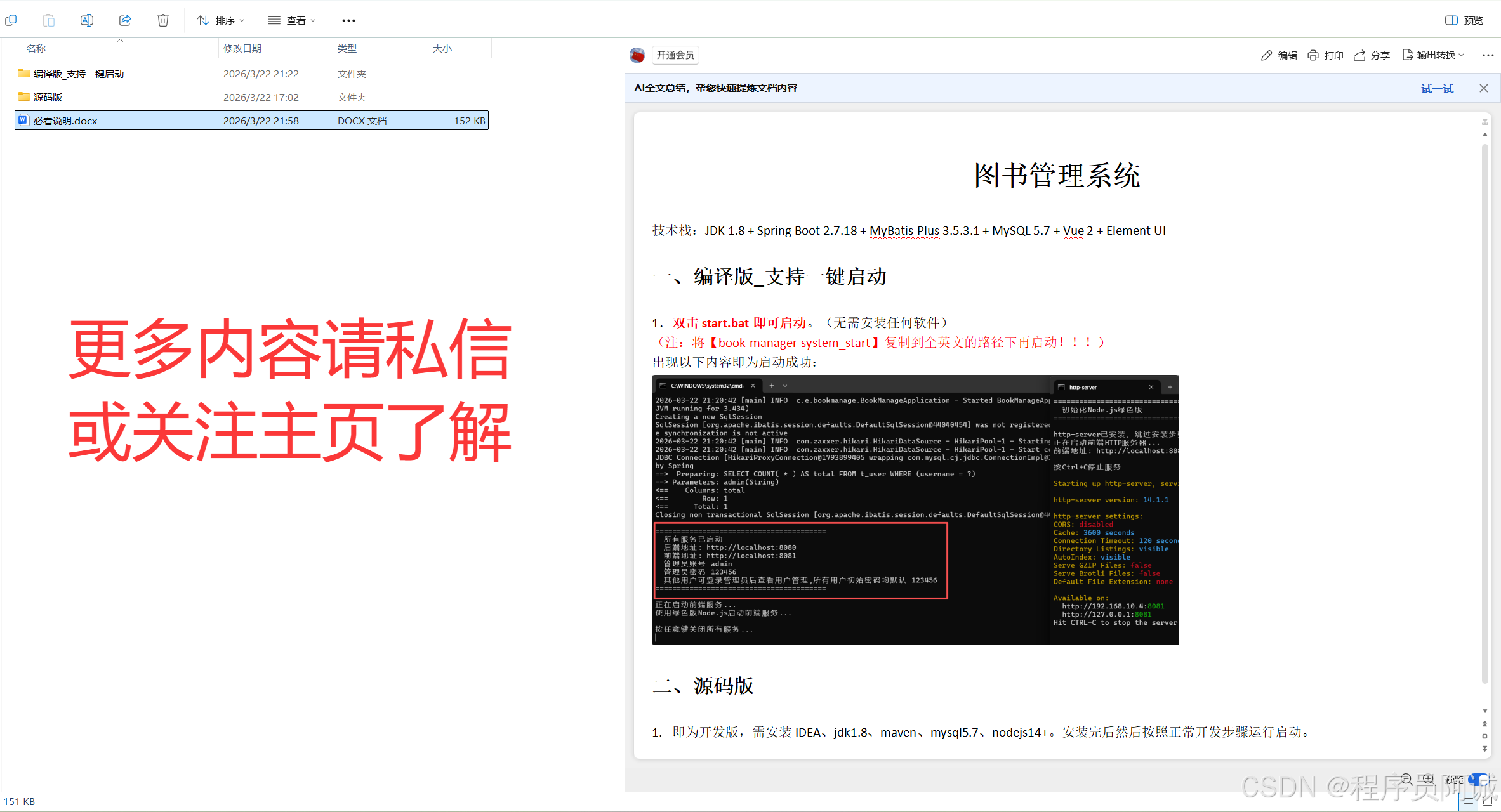Click the edit (编辑) pencil icon
Image resolution: width=1501 pixels, height=812 pixels.
coord(1266,55)
